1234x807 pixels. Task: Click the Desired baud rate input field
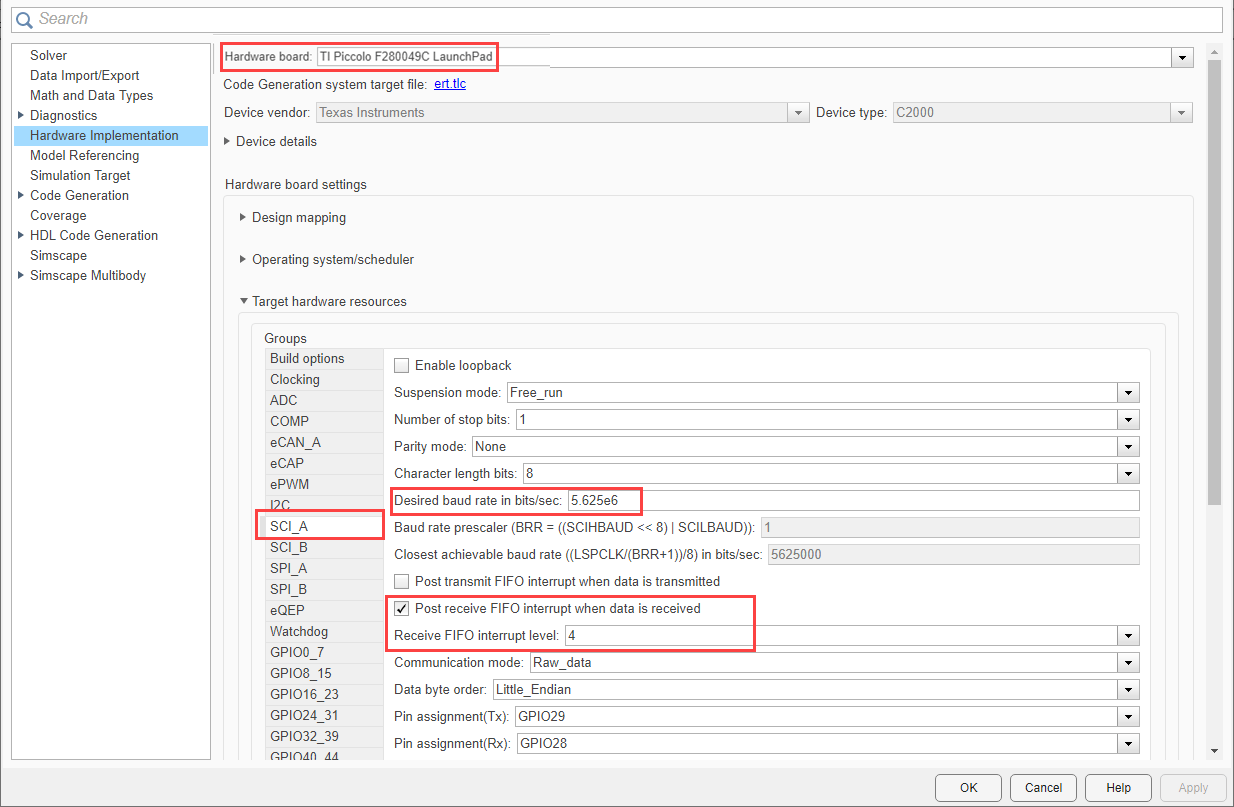(x=853, y=500)
